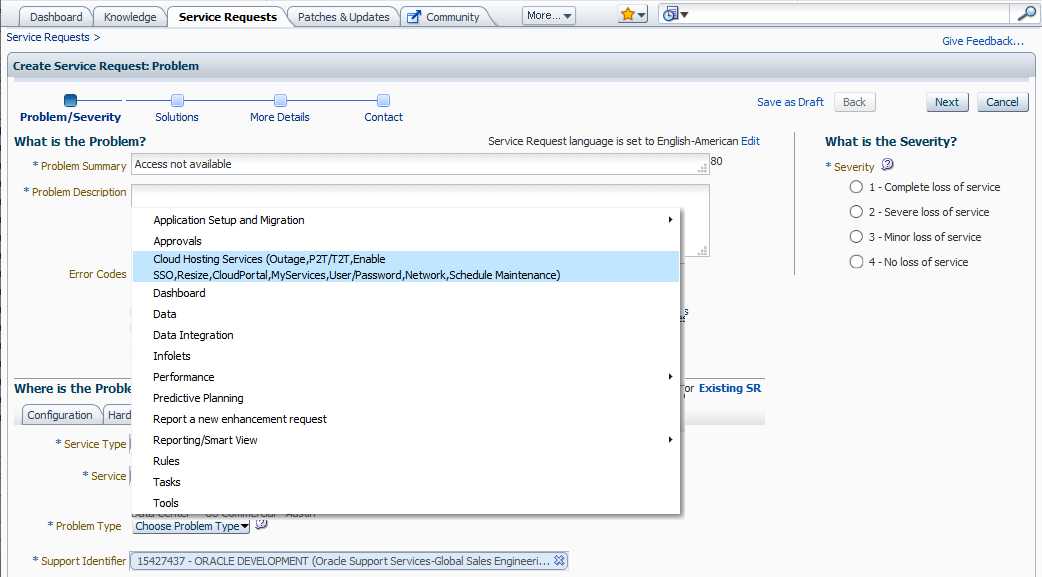Switch to the Knowledge tab

tap(130, 17)
